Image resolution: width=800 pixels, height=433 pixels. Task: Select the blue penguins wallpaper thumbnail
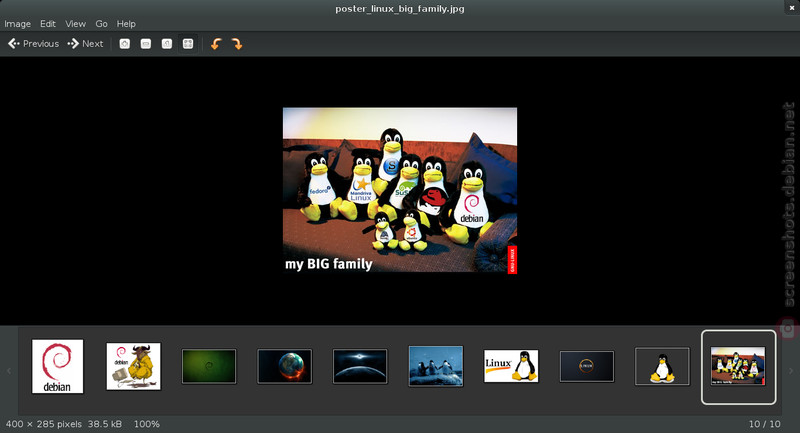coord(436,366)
